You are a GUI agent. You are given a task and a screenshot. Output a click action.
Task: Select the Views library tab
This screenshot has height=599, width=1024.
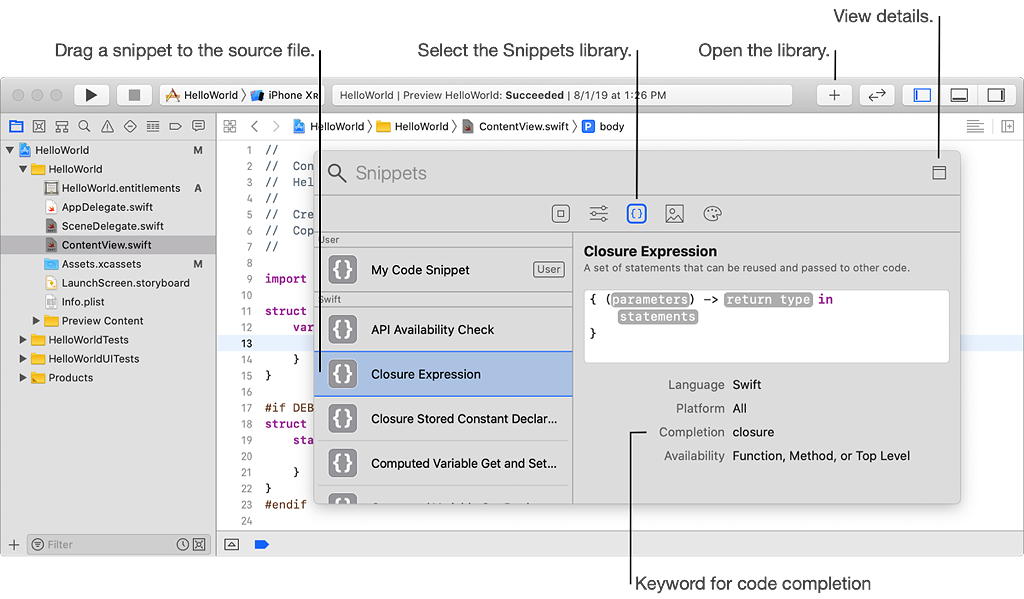[560, 214]
